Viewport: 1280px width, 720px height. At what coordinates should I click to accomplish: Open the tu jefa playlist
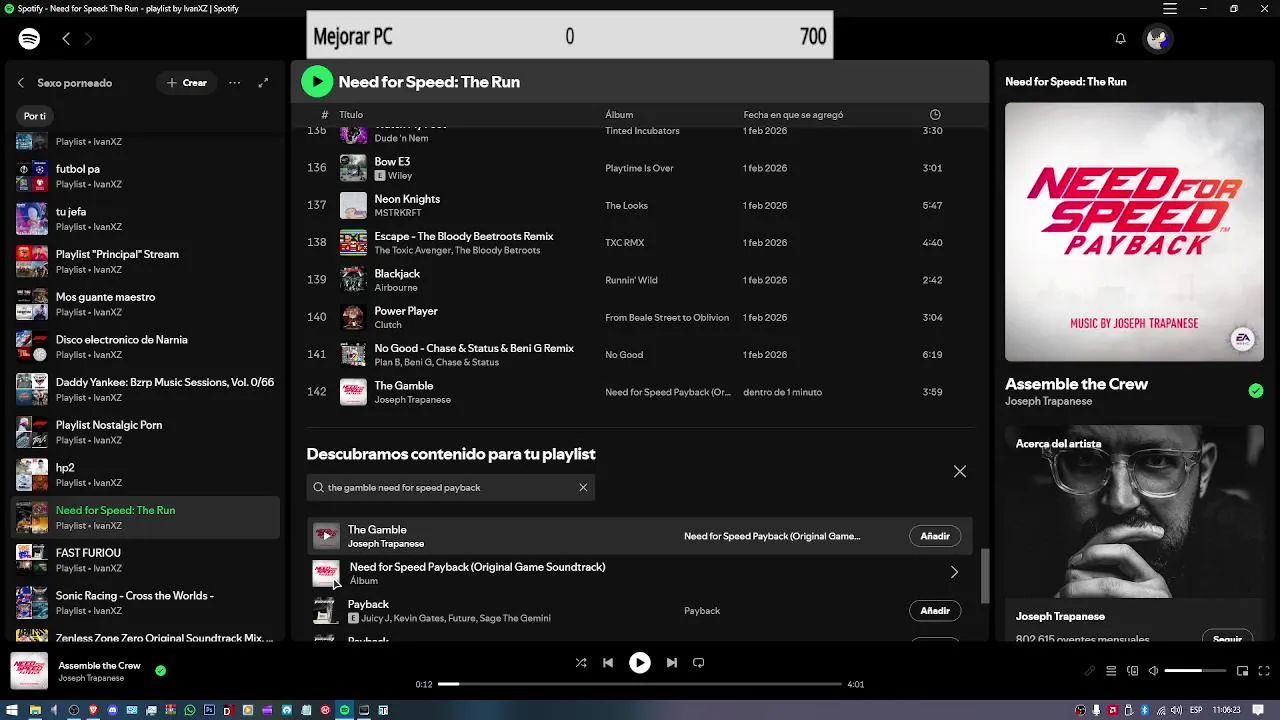tap(145, 219)
